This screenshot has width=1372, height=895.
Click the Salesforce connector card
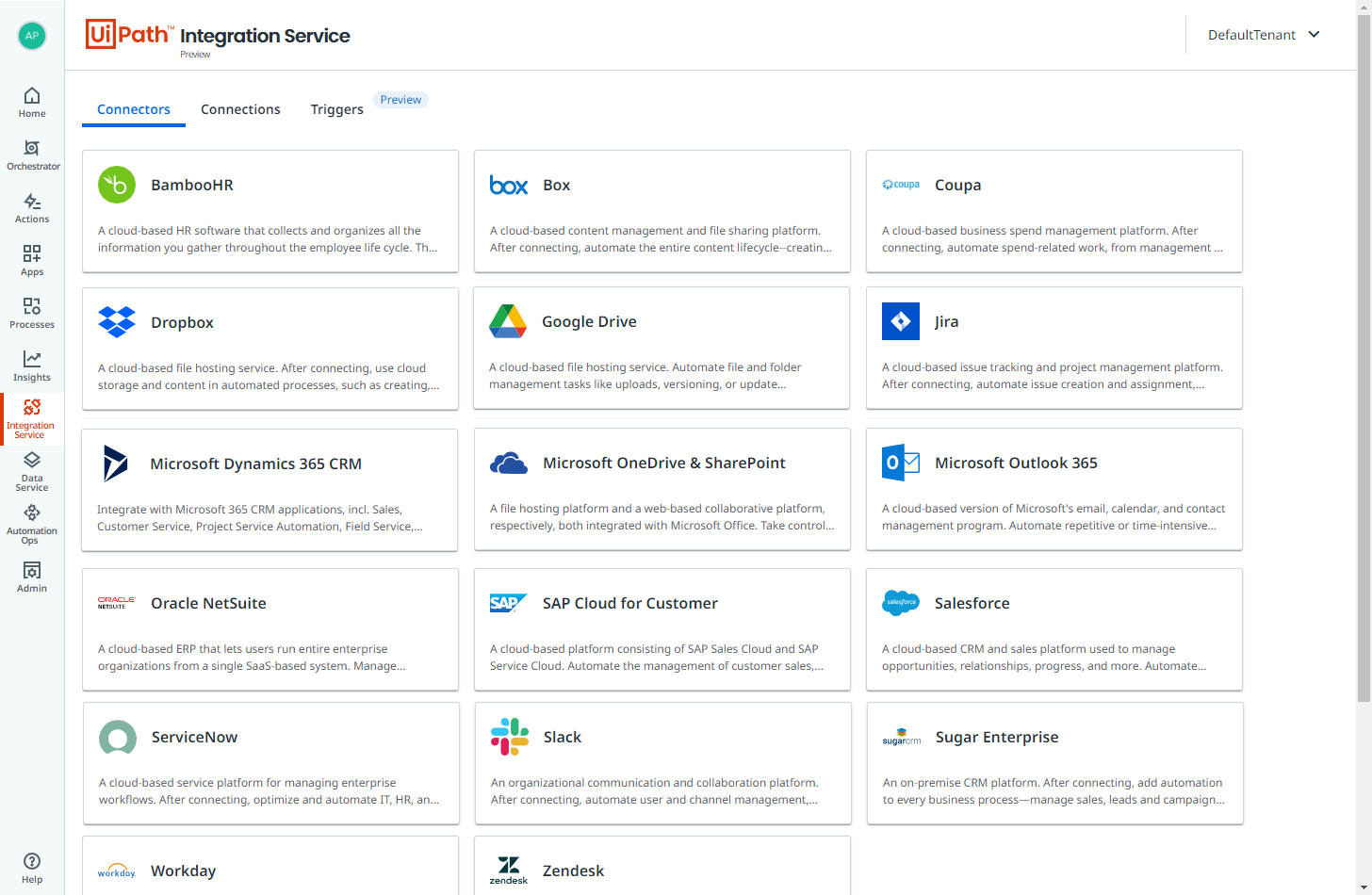pos(1053,629)
